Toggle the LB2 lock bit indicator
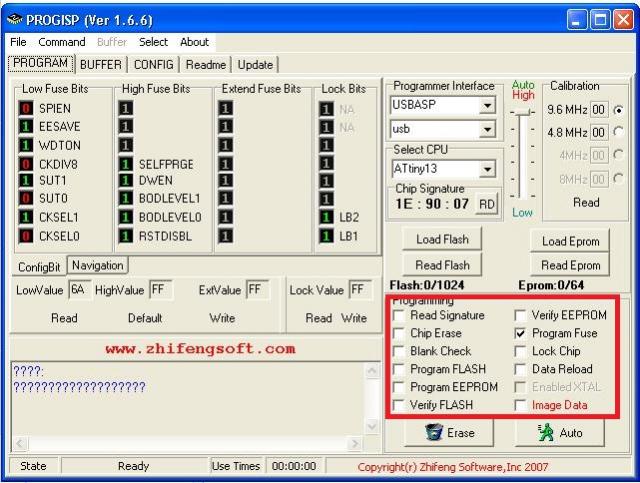 (x=327, y=218)
